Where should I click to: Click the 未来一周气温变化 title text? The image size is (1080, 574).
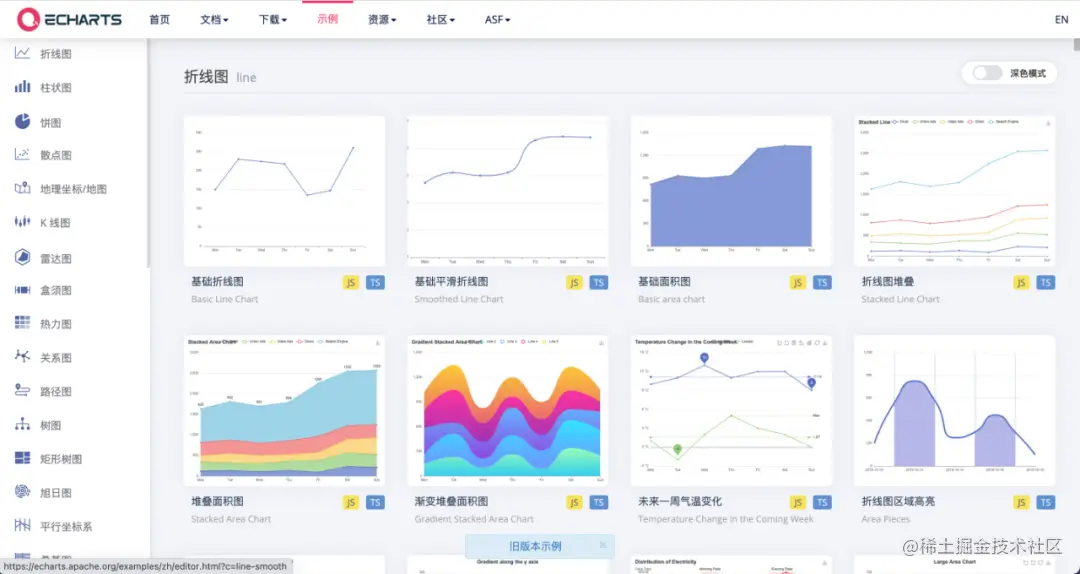pos(680,502)
